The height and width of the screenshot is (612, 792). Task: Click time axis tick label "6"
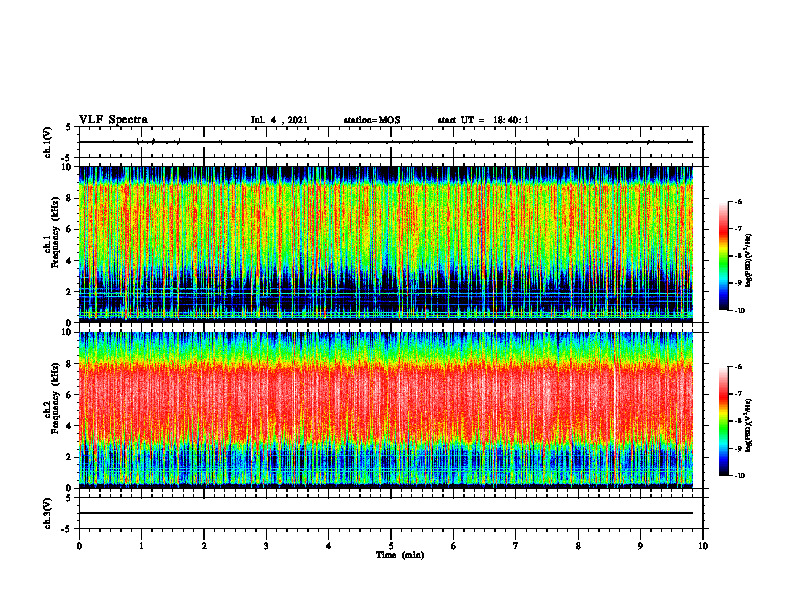coord(454,546)
